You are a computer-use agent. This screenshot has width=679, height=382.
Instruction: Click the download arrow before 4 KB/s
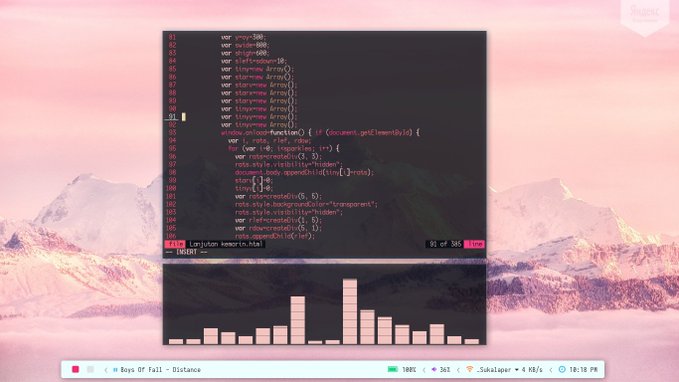coord(517,370)
